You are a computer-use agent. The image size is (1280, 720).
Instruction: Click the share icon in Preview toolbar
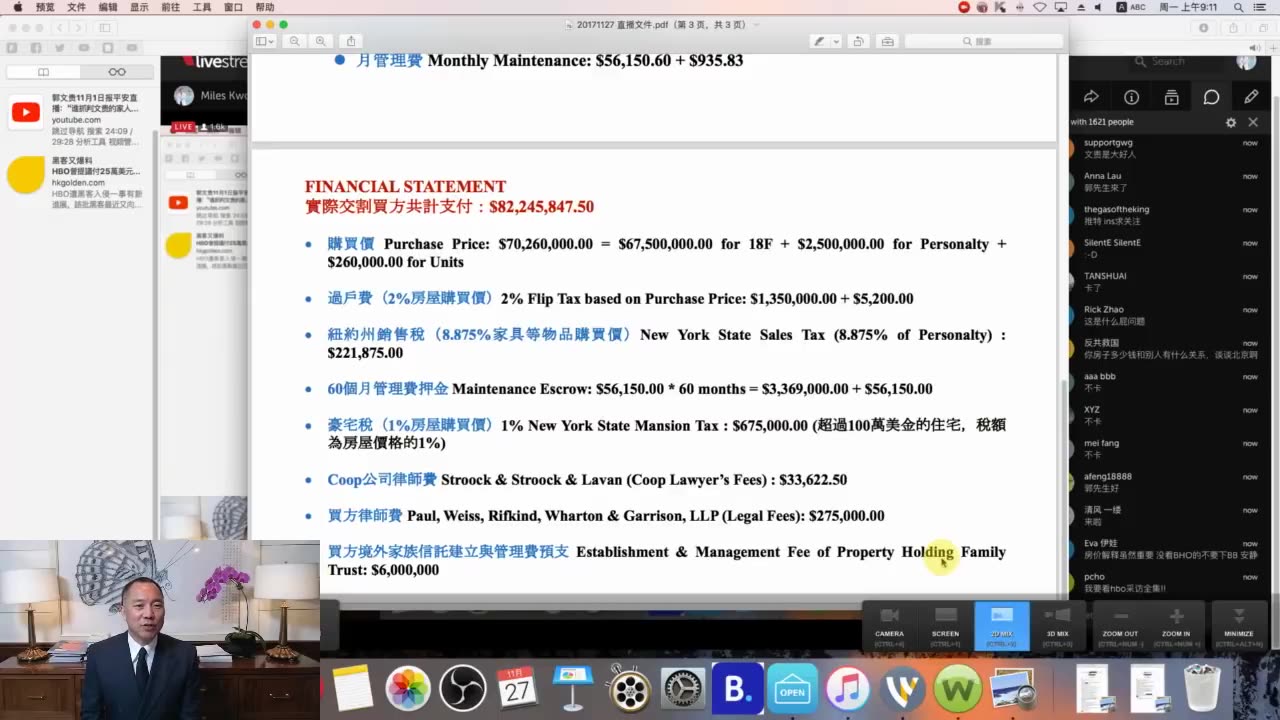click(351, 41)
